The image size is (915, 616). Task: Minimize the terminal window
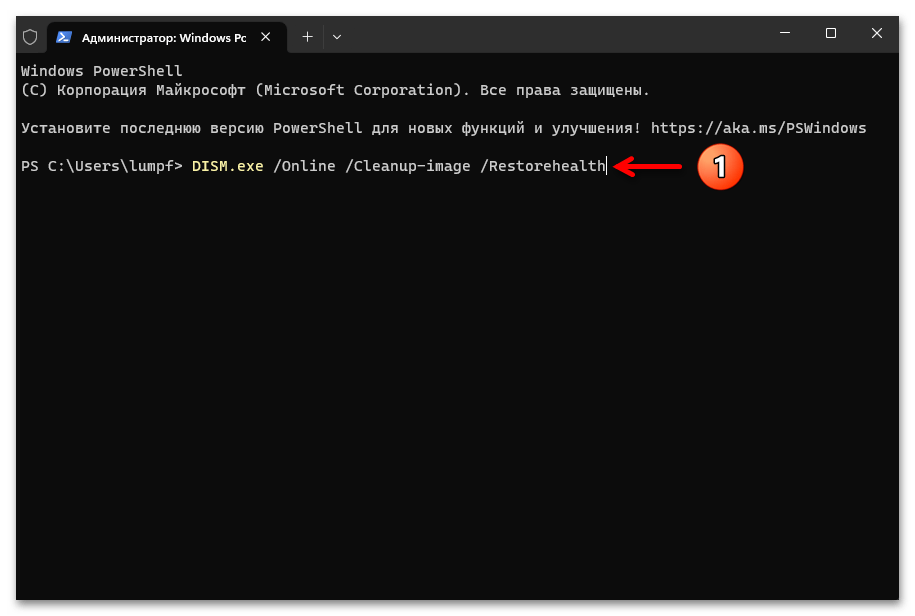[785, 33]
